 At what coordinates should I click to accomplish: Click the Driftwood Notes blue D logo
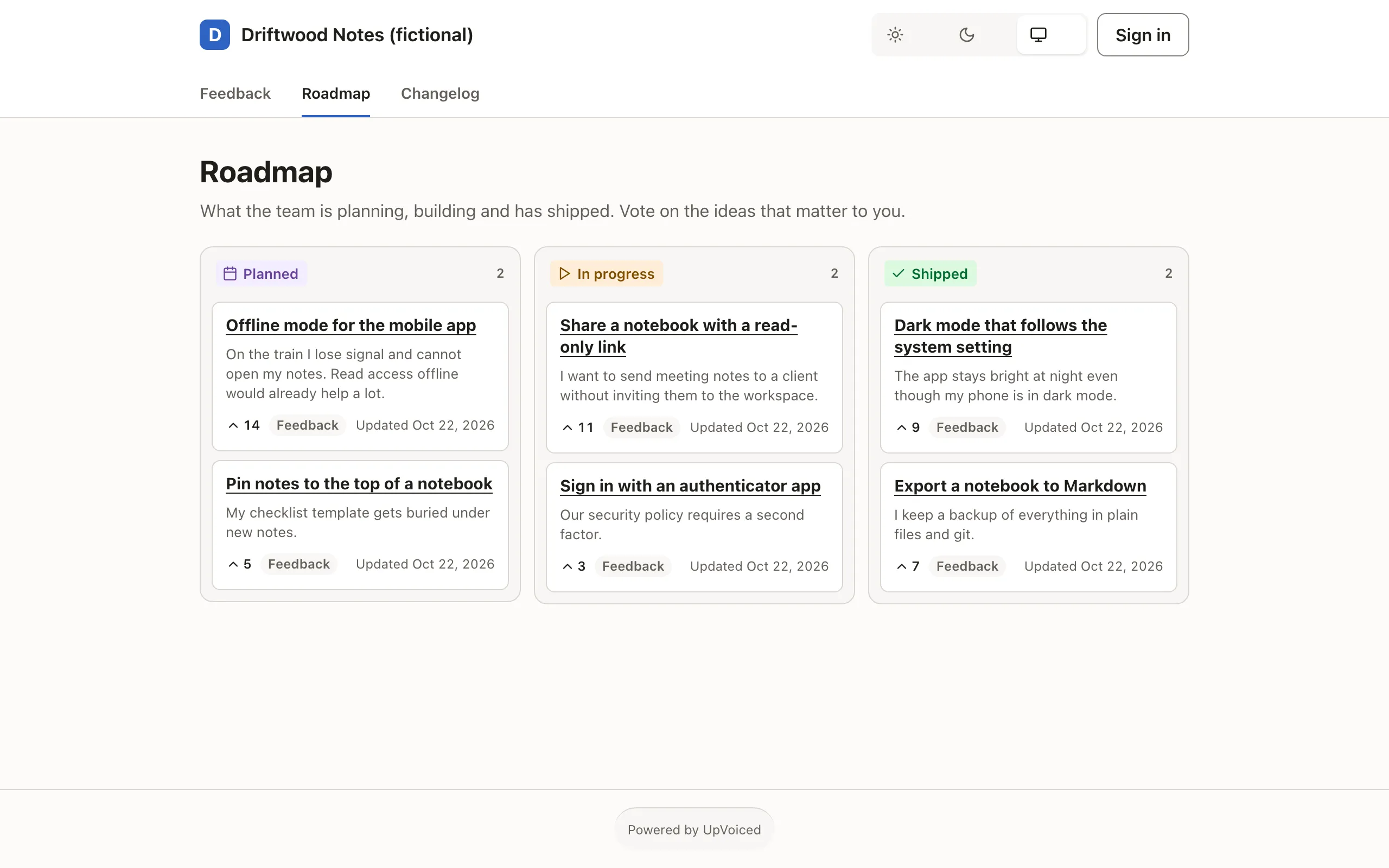pos(215,35)
